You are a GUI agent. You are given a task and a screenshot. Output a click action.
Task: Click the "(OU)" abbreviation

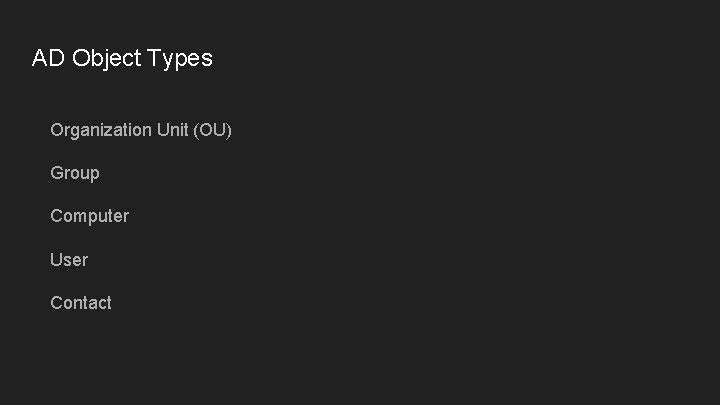coord(213,130)
